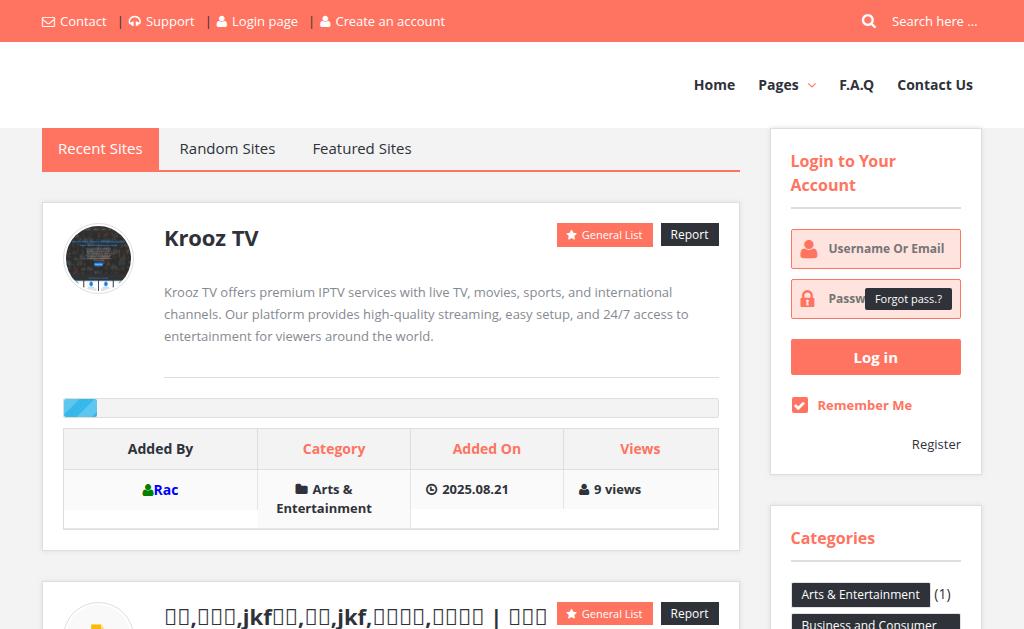Click the Forgot pass.? button
Image resolution: width=1024 pixels, height=629 pixels.
point(908,299)
